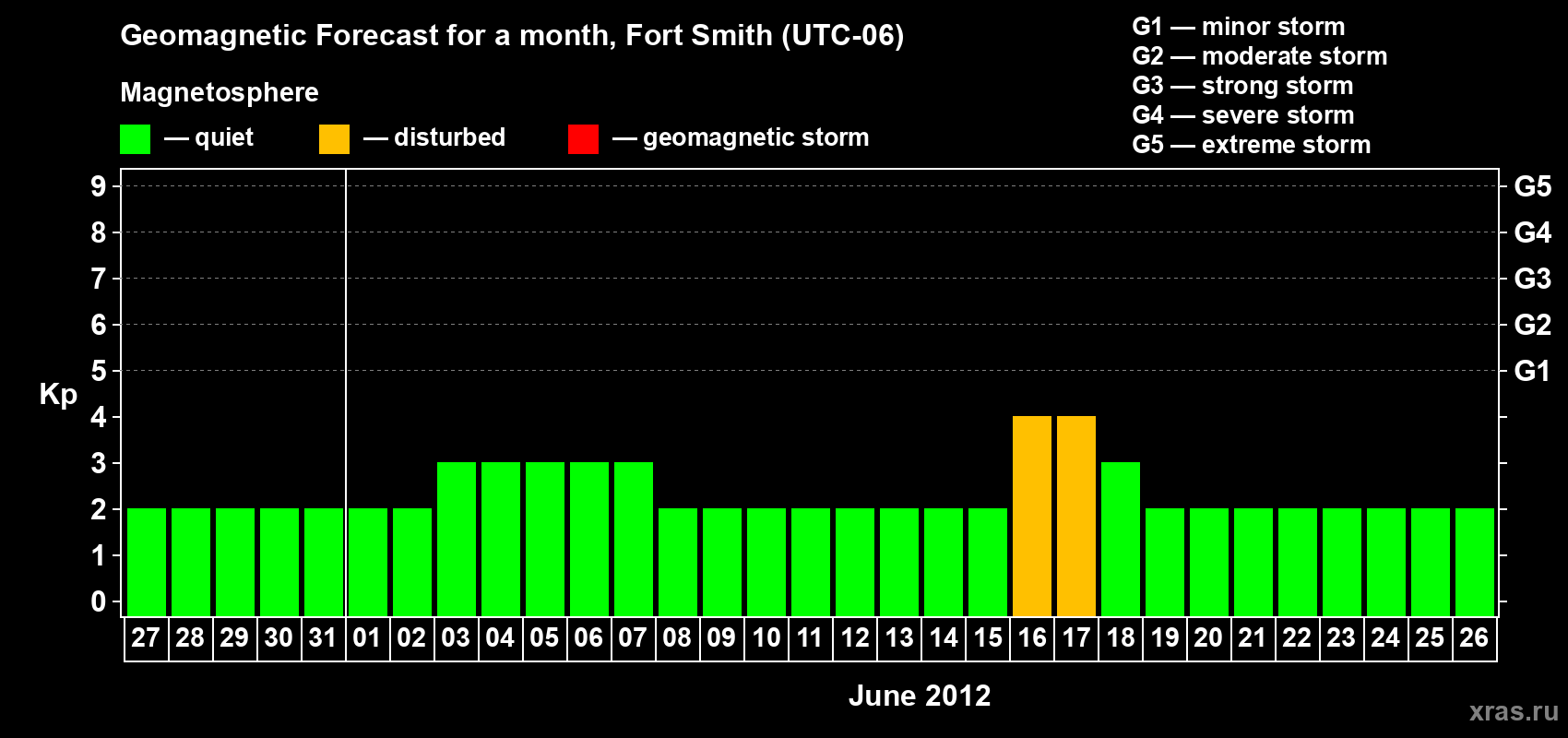Select the orange bar for date 17
The width and height of the screenshot is (1568, 738).
[1076, 516]
